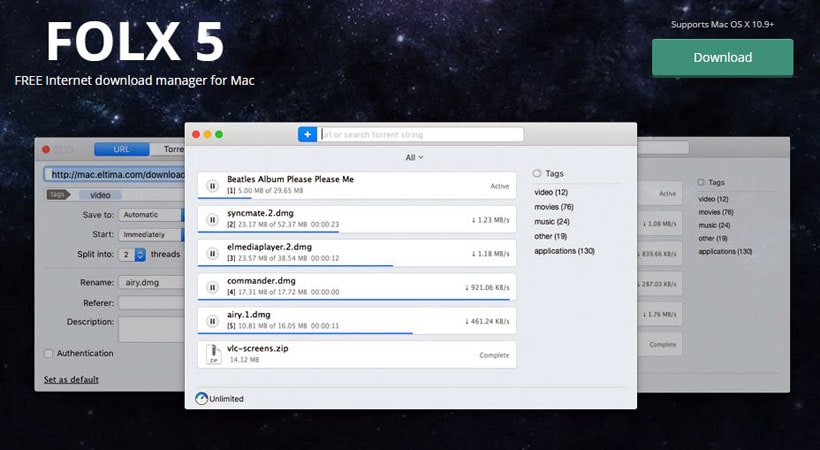Switch to the URL tab
Image resolution: width=820 pixels, height=450 pixels.
pyautogui.click(x=121, y=149)
